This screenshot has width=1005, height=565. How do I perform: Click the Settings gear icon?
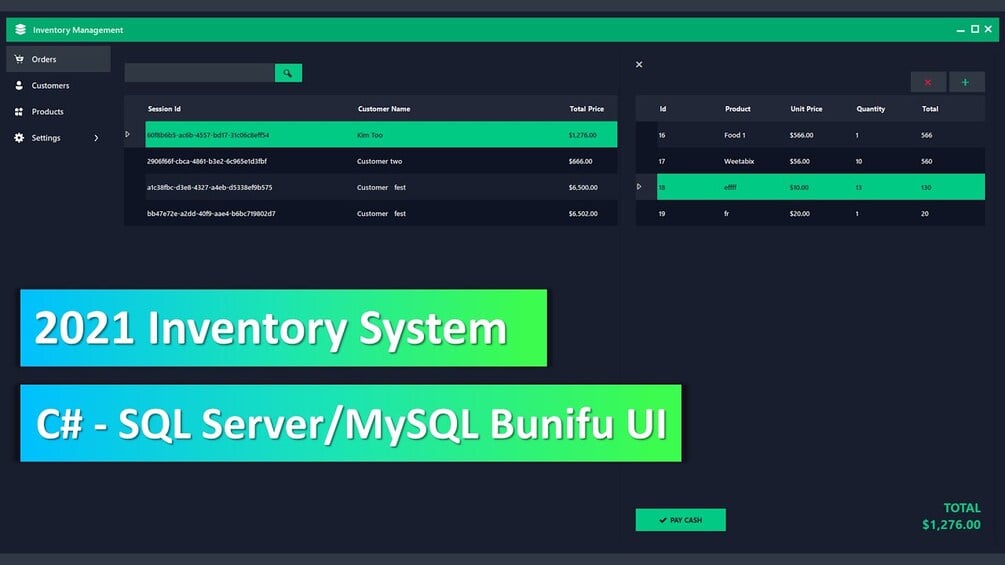click(x=19, y=138)
